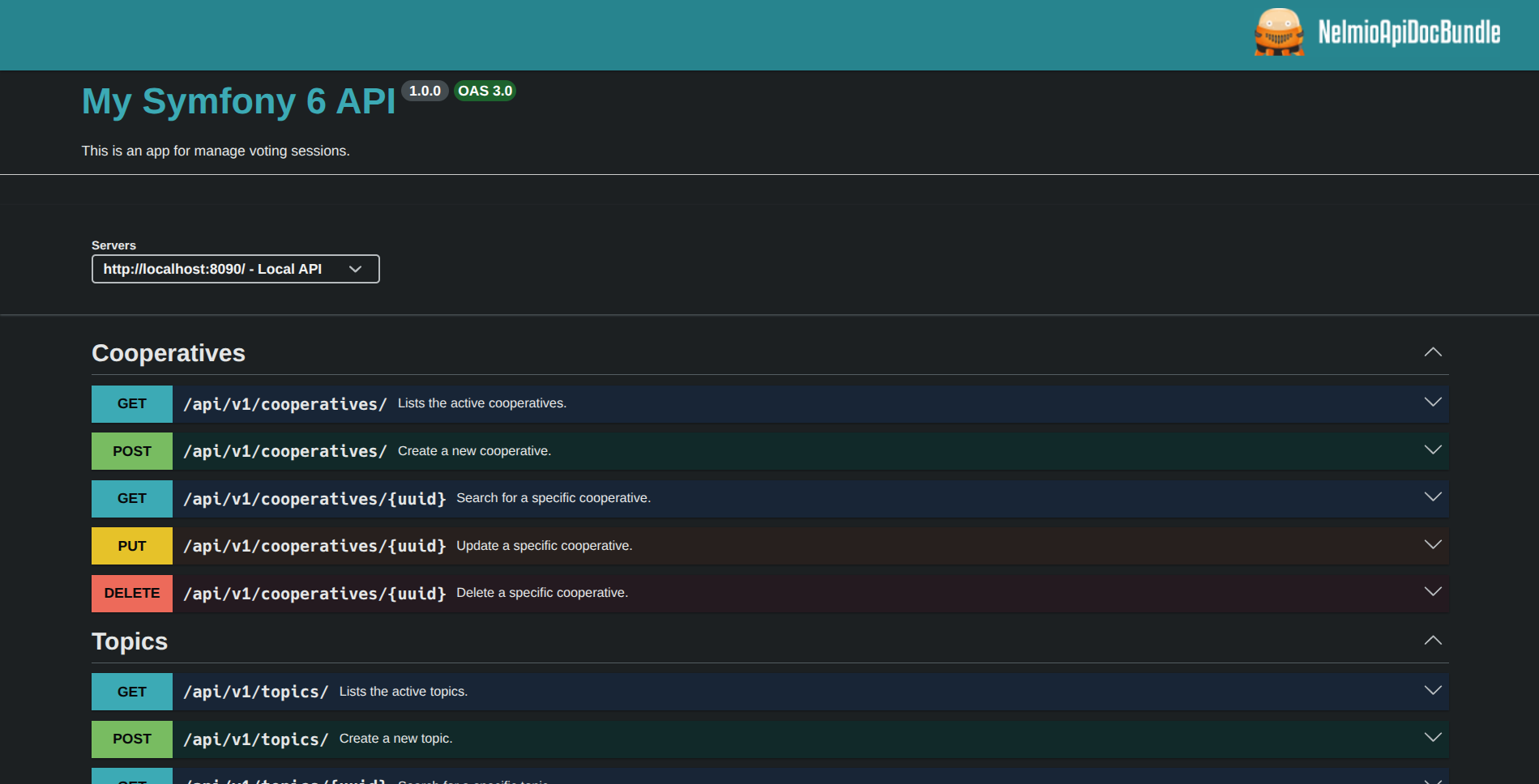The image size is (1539, 784).
Task: Click chevron on POST cooperatives row
Action: (x=1432, y=450)
